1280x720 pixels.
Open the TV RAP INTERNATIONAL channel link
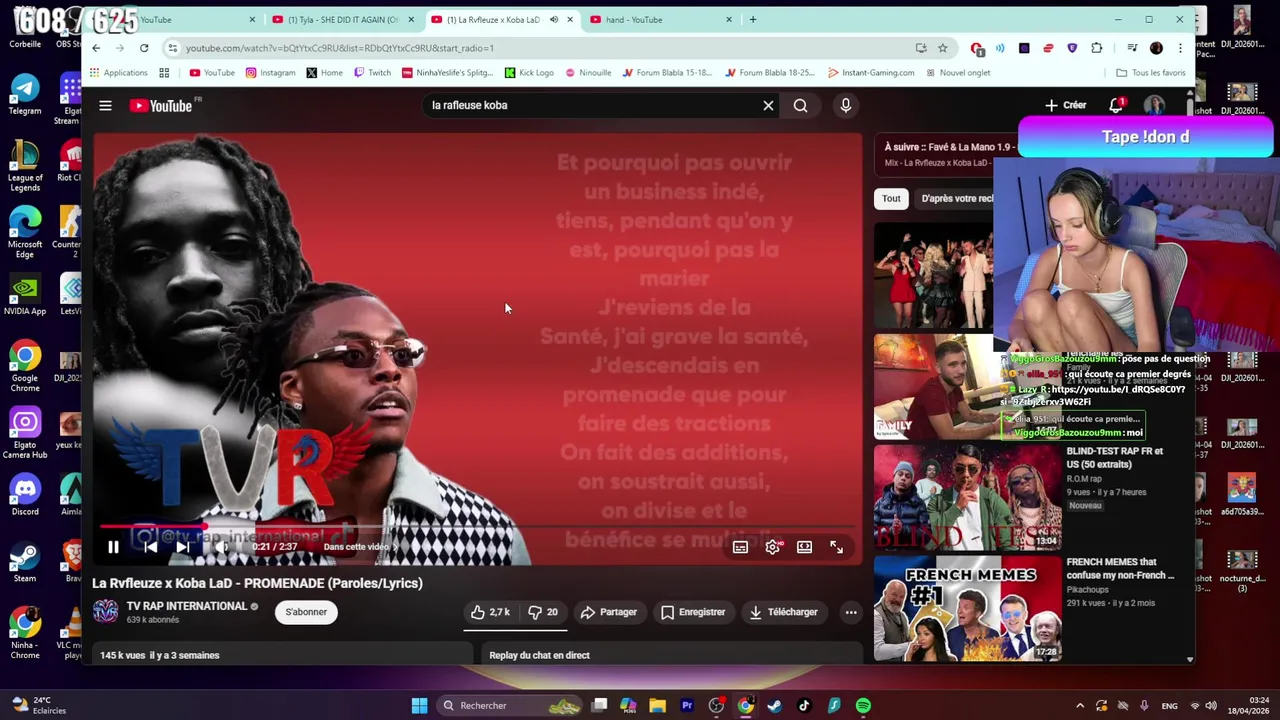point(187,606)
